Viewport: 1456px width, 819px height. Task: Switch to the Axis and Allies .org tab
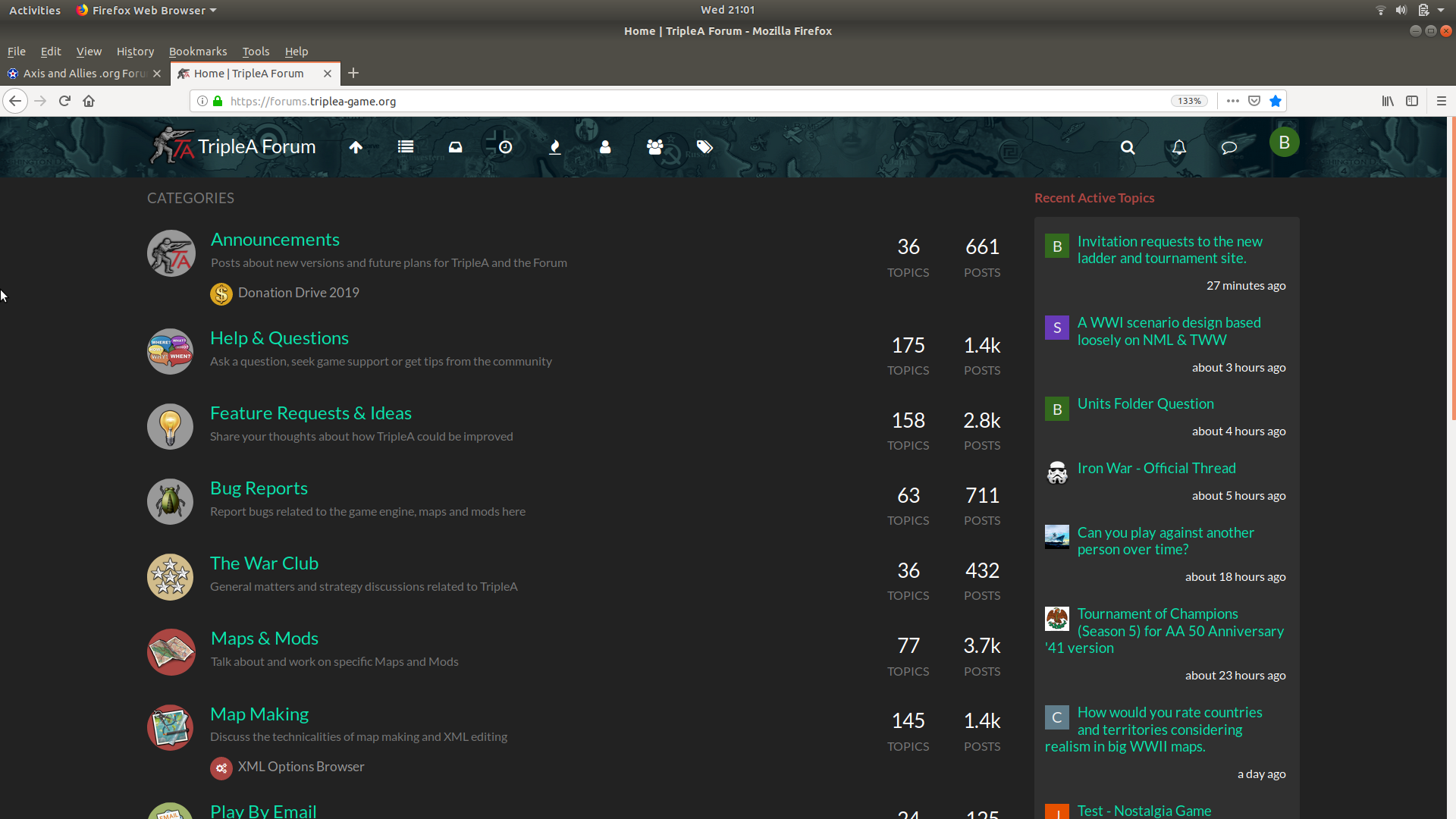click(x=84, y=74)
